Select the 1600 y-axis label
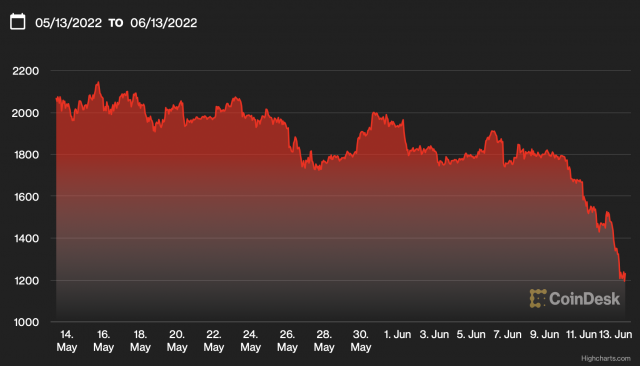This screenshot has height=366, width=640. [26, 197]
